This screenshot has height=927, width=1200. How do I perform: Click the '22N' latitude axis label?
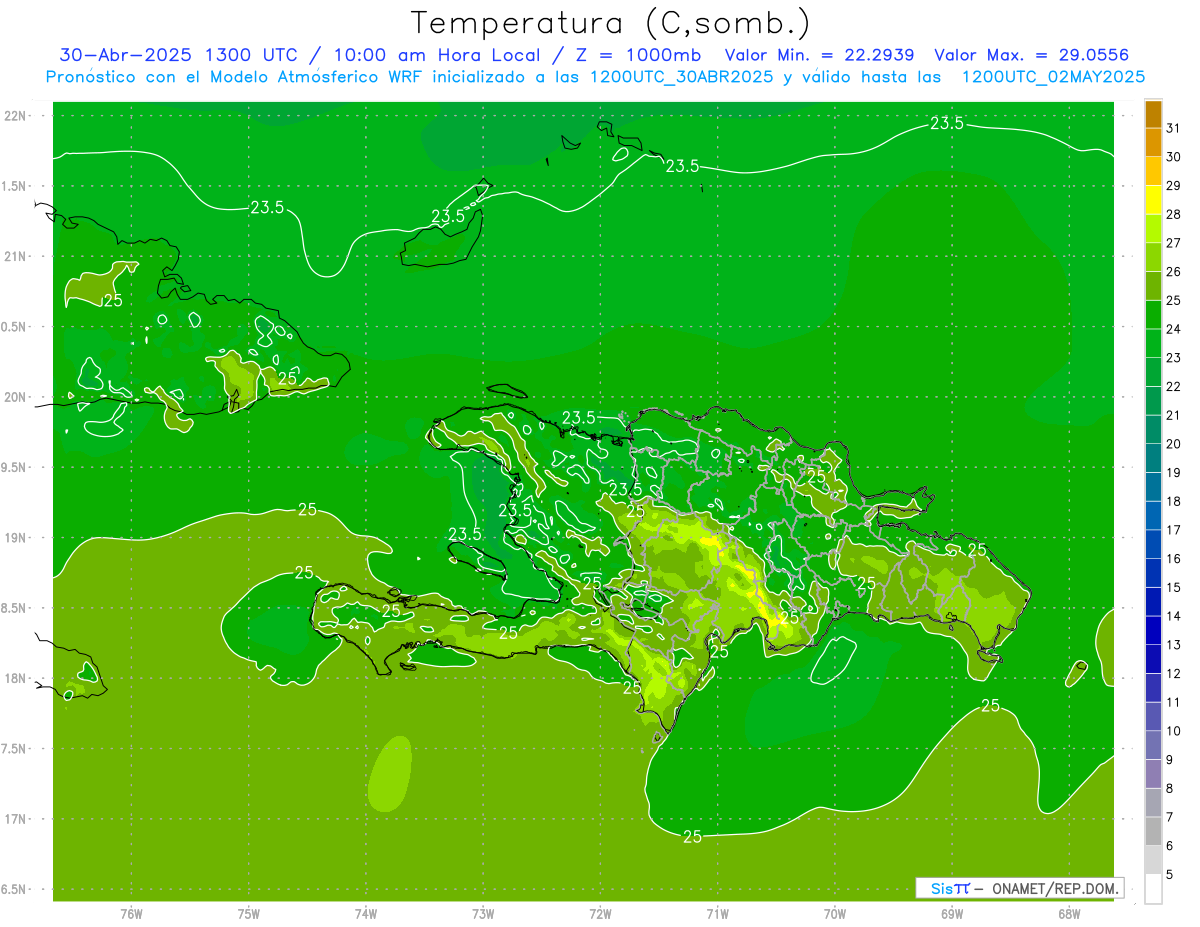pyautogui.click(x=17, y=116)
